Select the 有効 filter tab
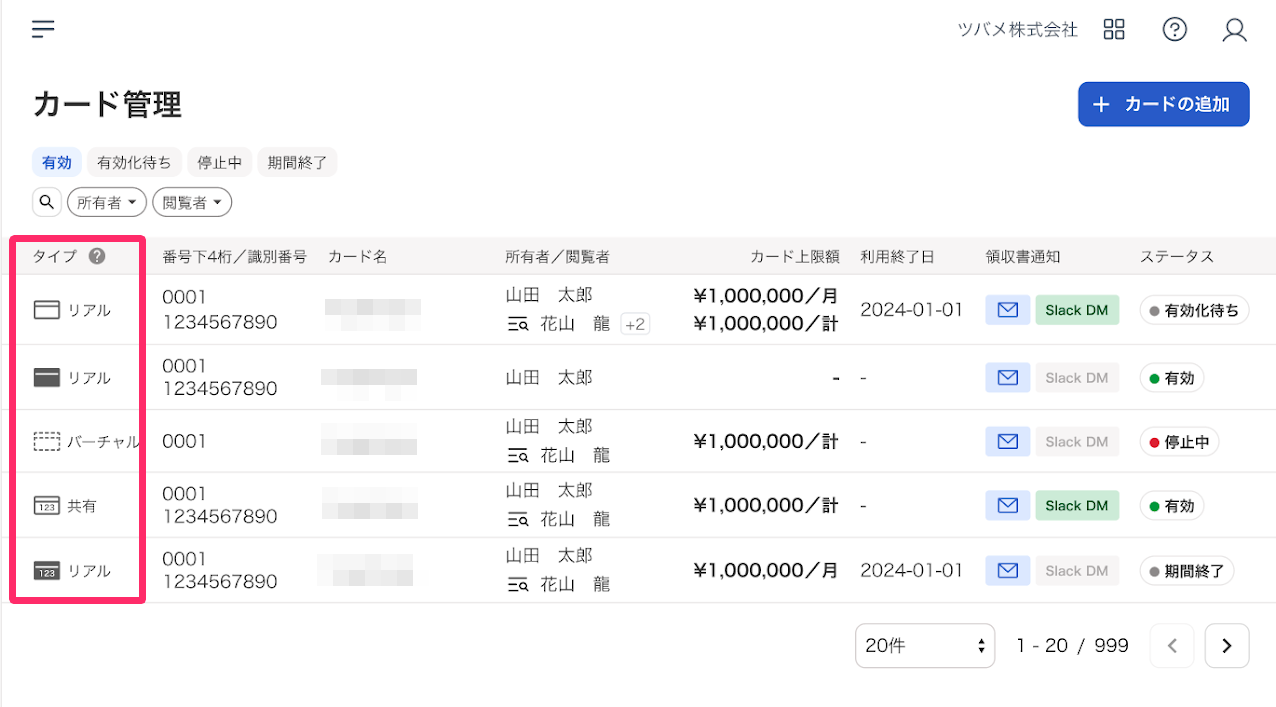Image resolution: width=1276 pixels, height=707 pixels. (x=57, y=162)
